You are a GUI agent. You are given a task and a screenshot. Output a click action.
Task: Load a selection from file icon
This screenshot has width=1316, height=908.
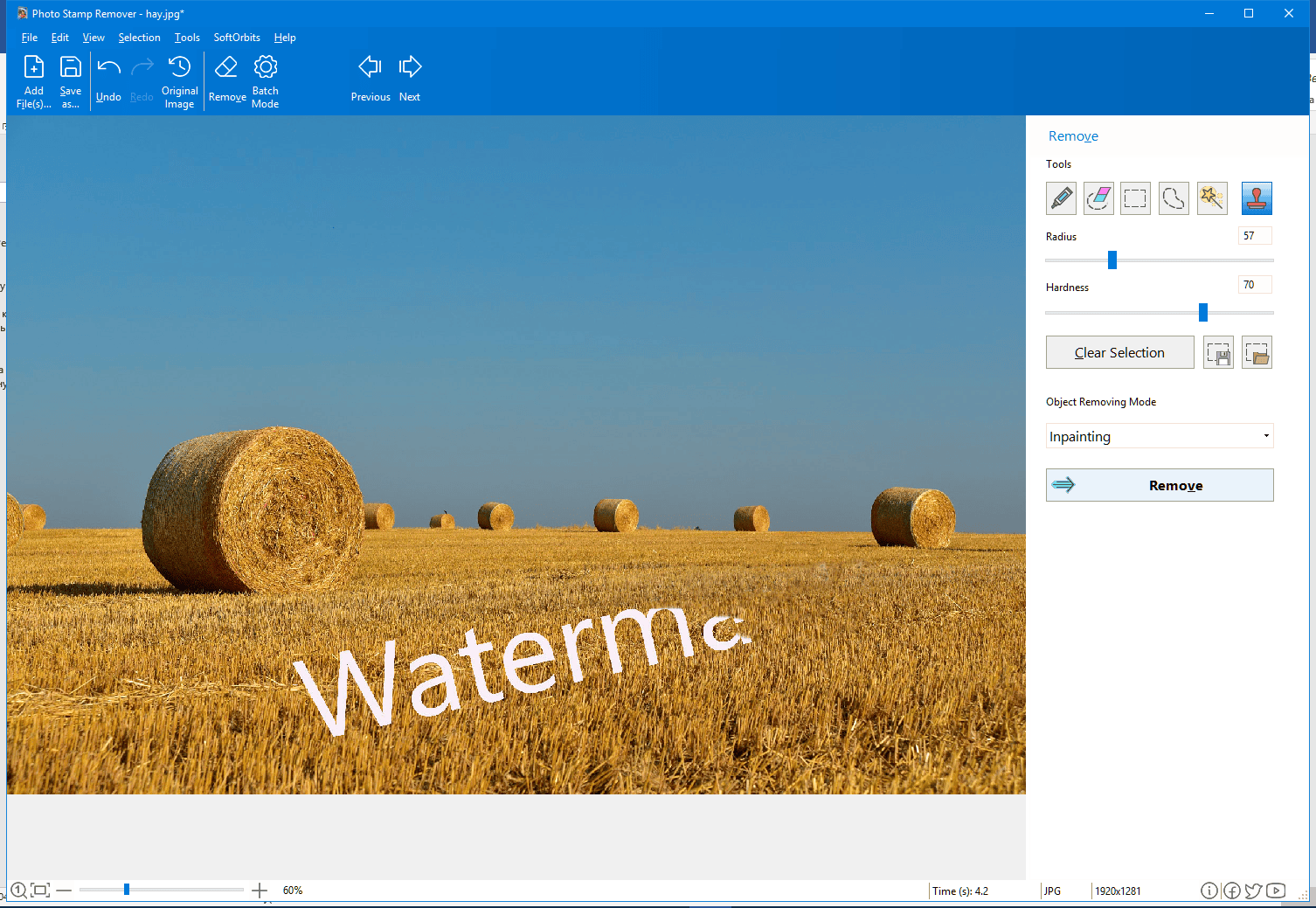pos(1257,353)
